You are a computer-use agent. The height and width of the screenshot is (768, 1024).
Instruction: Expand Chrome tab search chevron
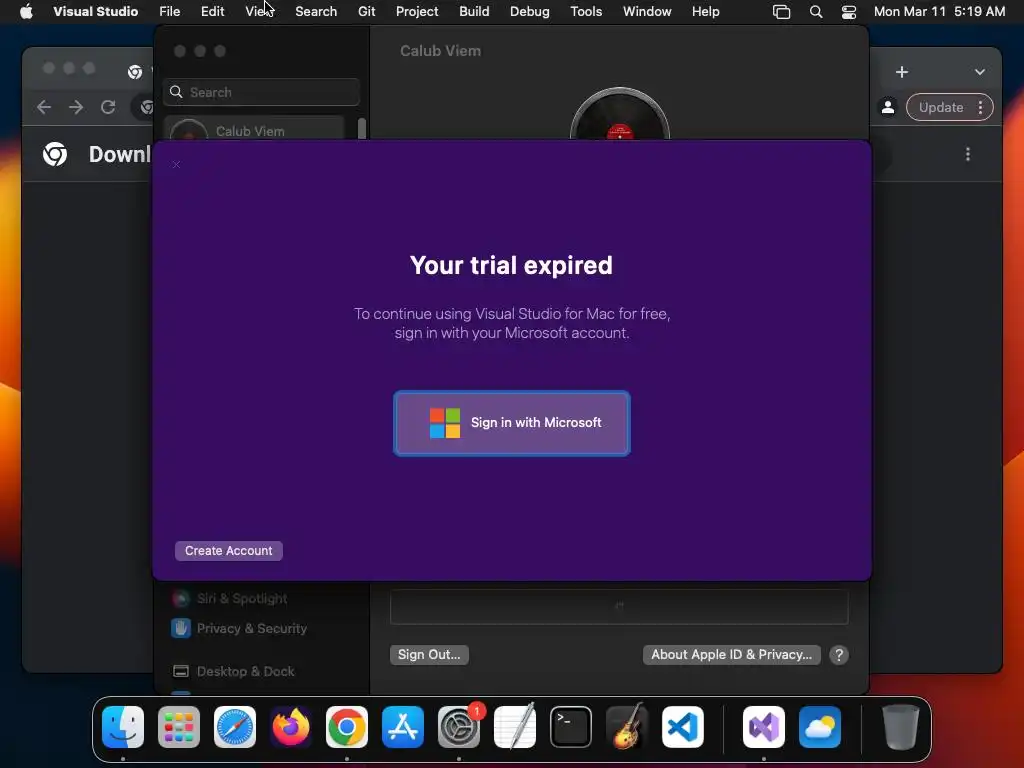[980, 72]
